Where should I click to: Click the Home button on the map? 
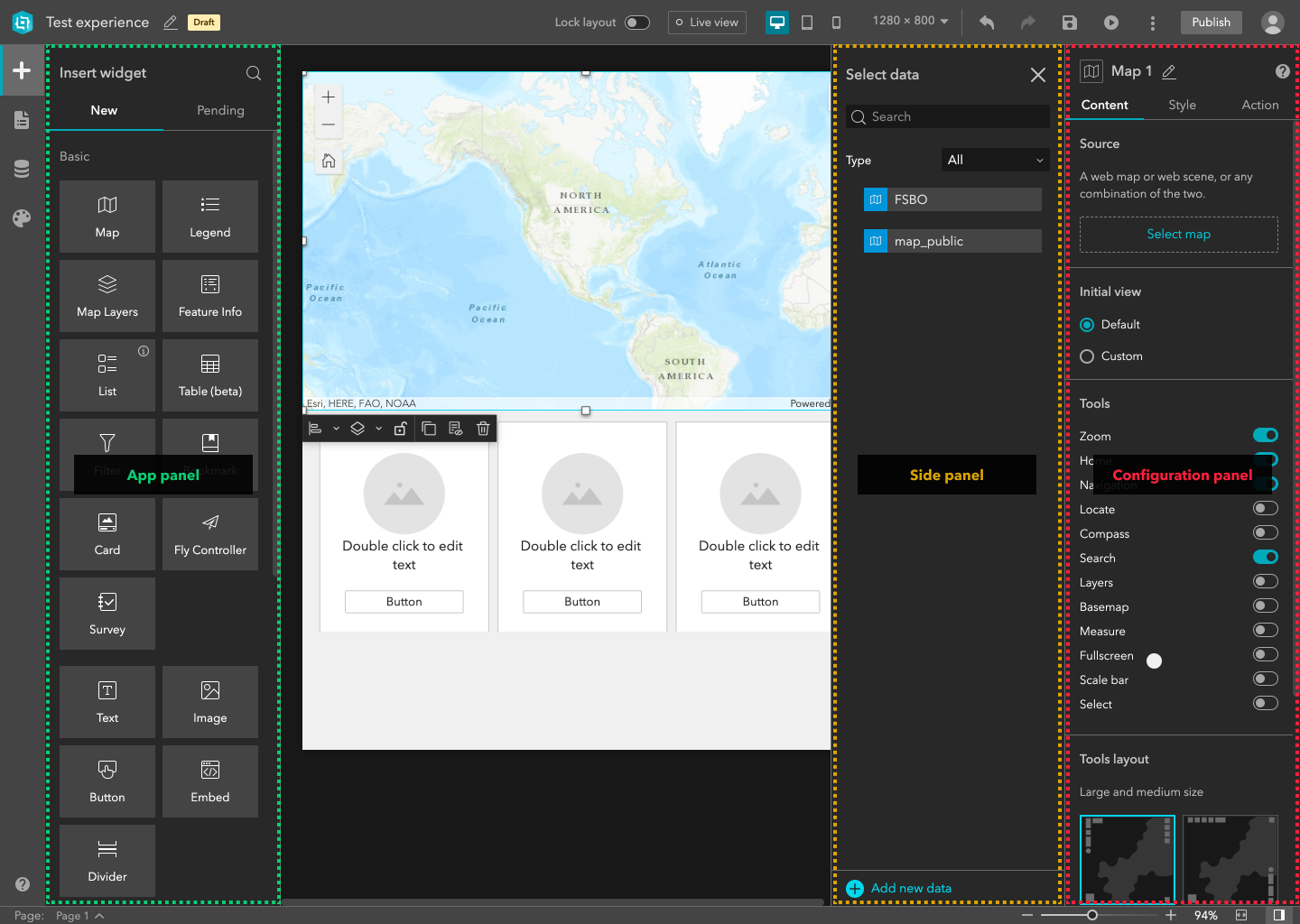(328, 161)
